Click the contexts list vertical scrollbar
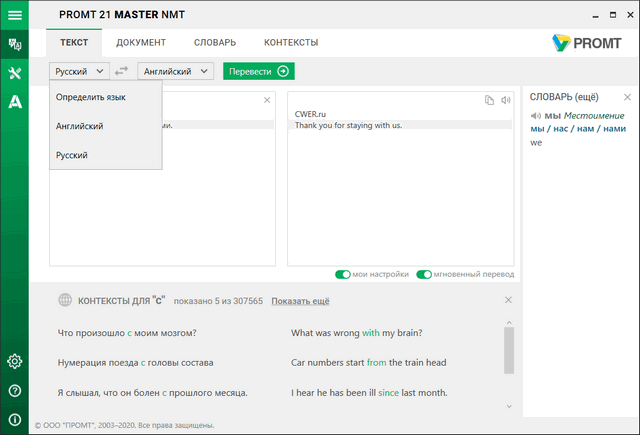This screenshot has height=435, width=640. [x=509, y=350]
